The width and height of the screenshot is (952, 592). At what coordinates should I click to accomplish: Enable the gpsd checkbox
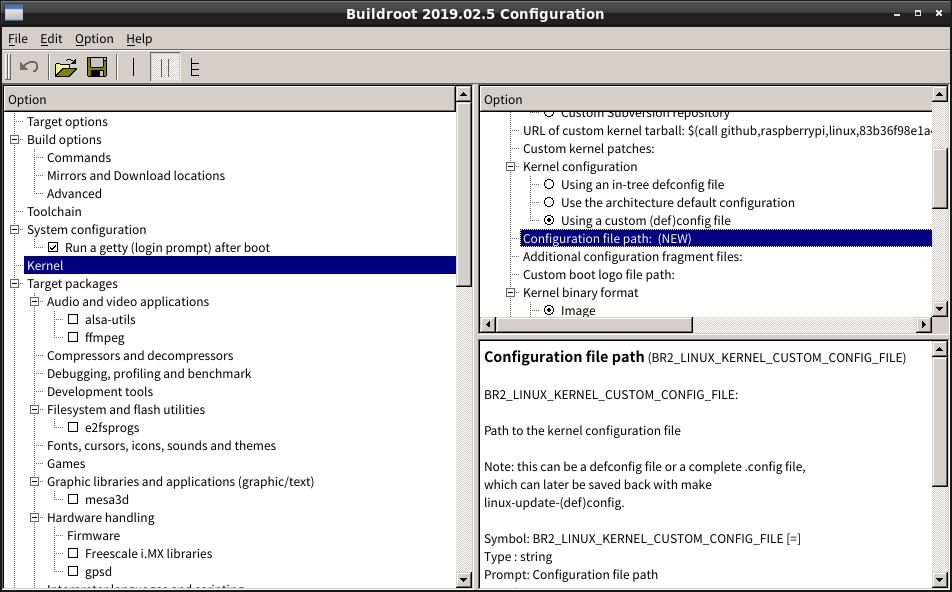click(73, 571)
